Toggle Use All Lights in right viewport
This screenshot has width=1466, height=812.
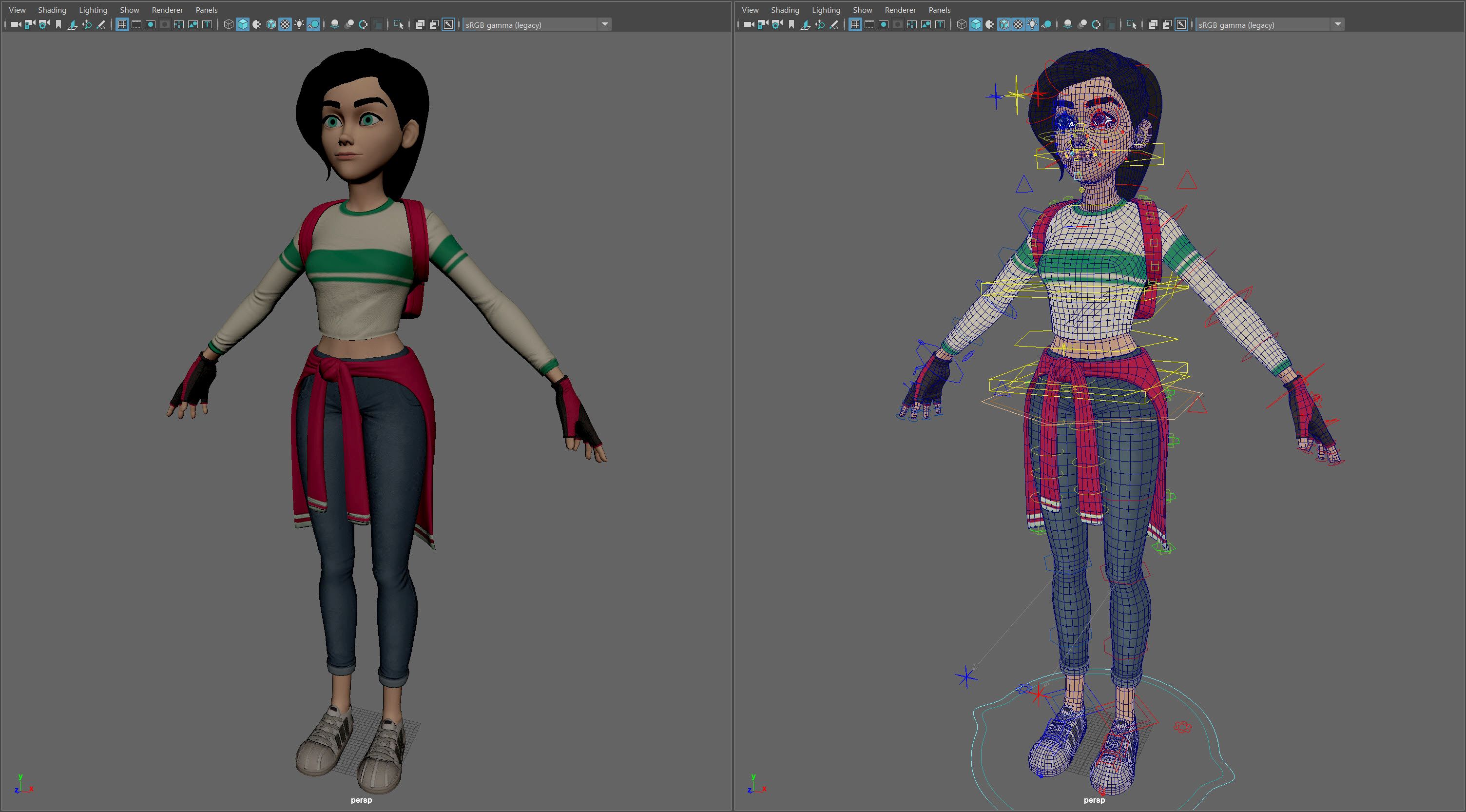pos(1032,24)
